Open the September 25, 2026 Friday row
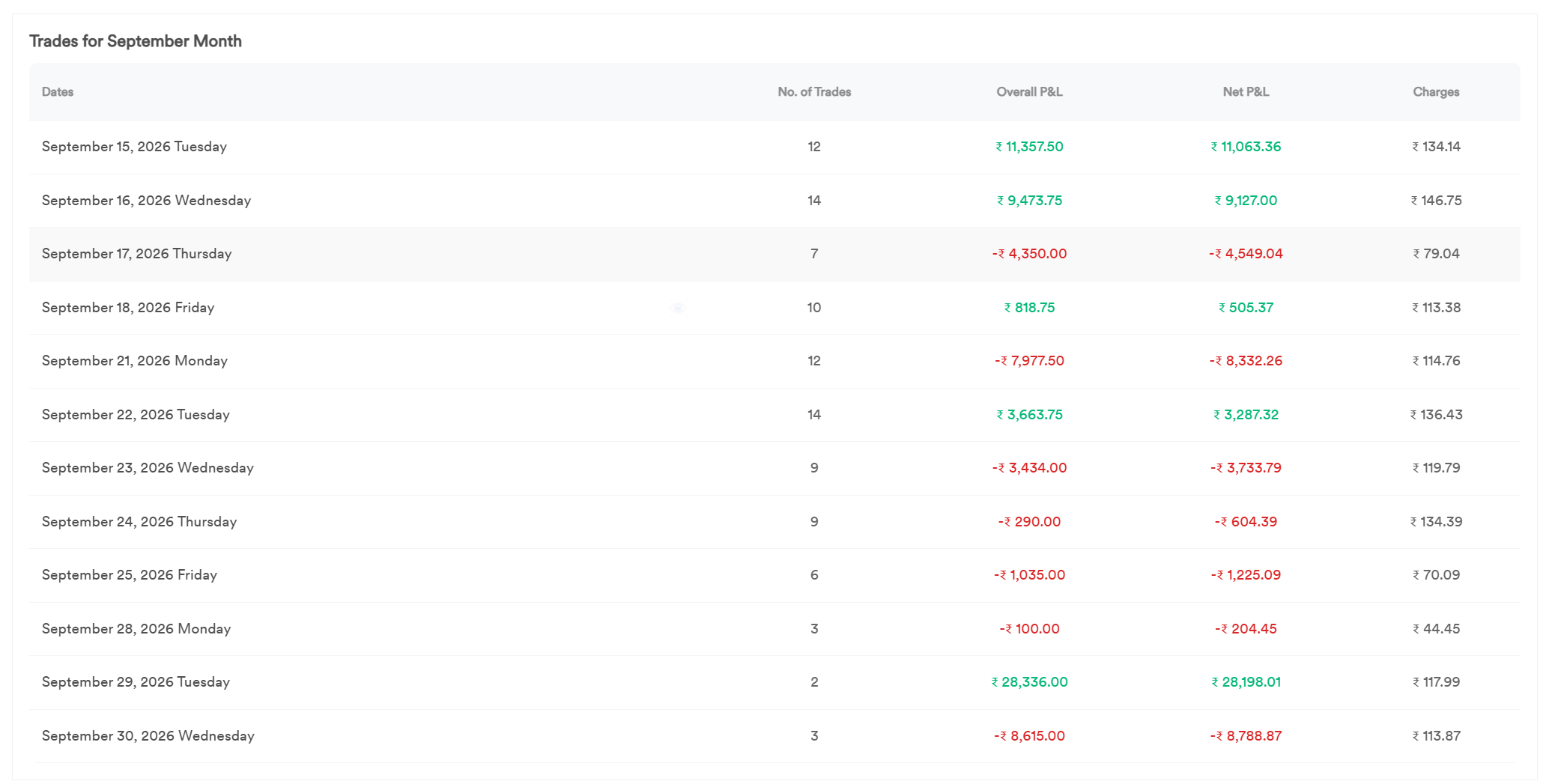The height and width of the screenshot is (784, 1552). pyautogui.click(x=775, y=575)
